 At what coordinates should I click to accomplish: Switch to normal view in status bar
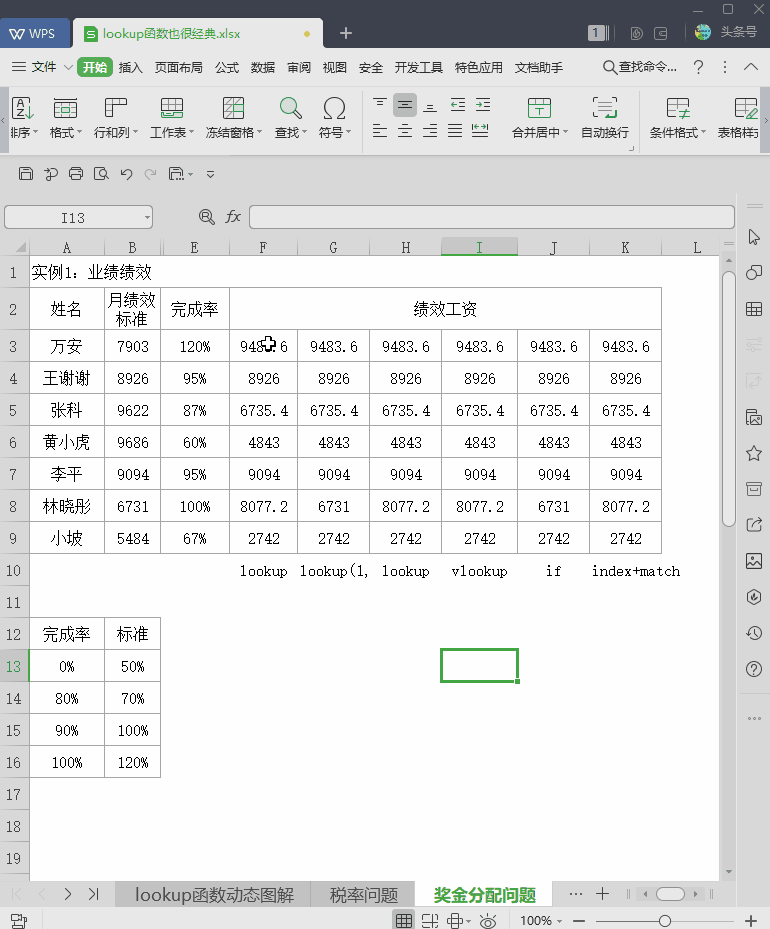(x=404, y=920)
